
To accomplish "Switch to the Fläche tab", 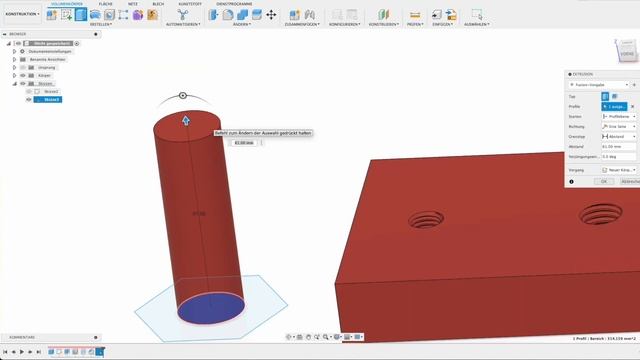I will pyautogui.click(x=105, y=4).
